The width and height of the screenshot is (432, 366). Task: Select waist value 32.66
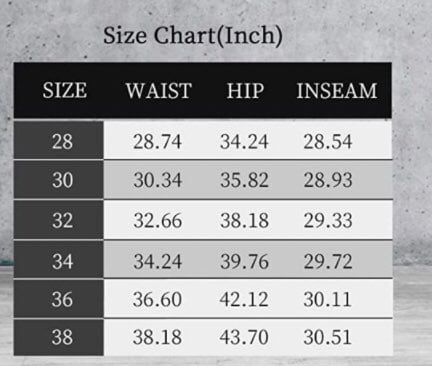(157, 220)
